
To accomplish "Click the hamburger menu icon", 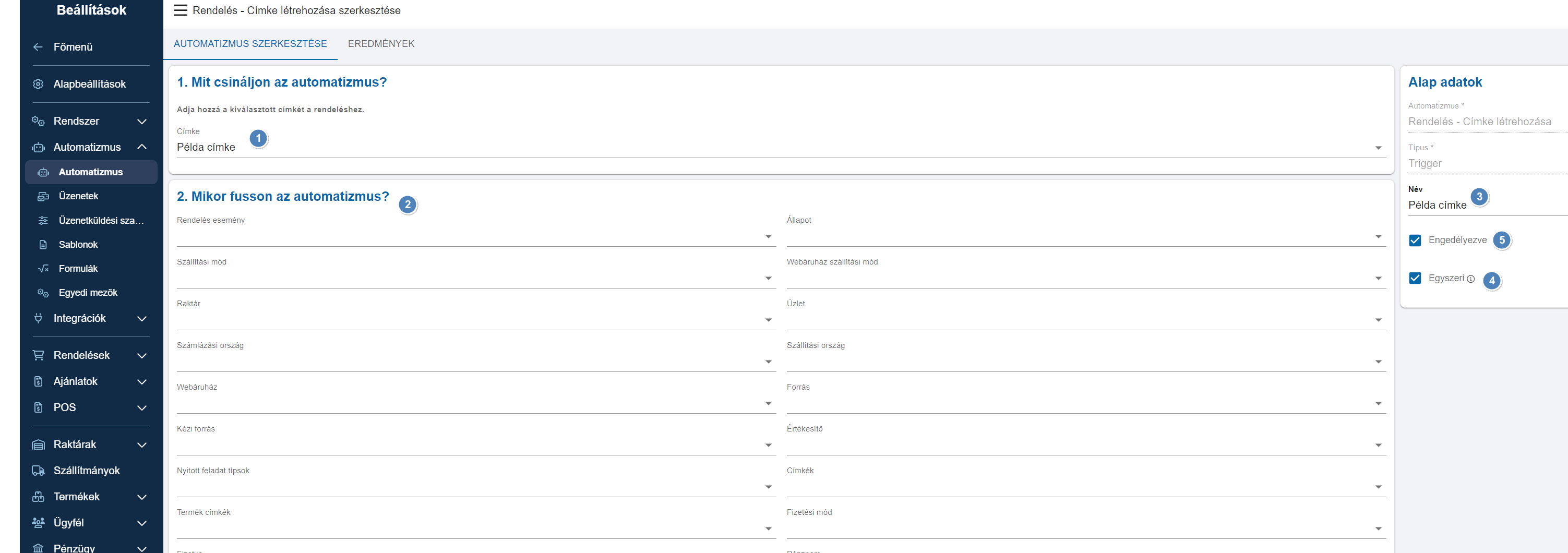I will (180, 10).
